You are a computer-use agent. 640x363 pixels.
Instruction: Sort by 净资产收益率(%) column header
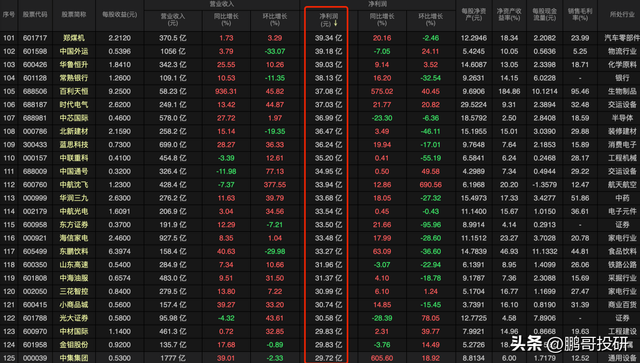(509, 15)
